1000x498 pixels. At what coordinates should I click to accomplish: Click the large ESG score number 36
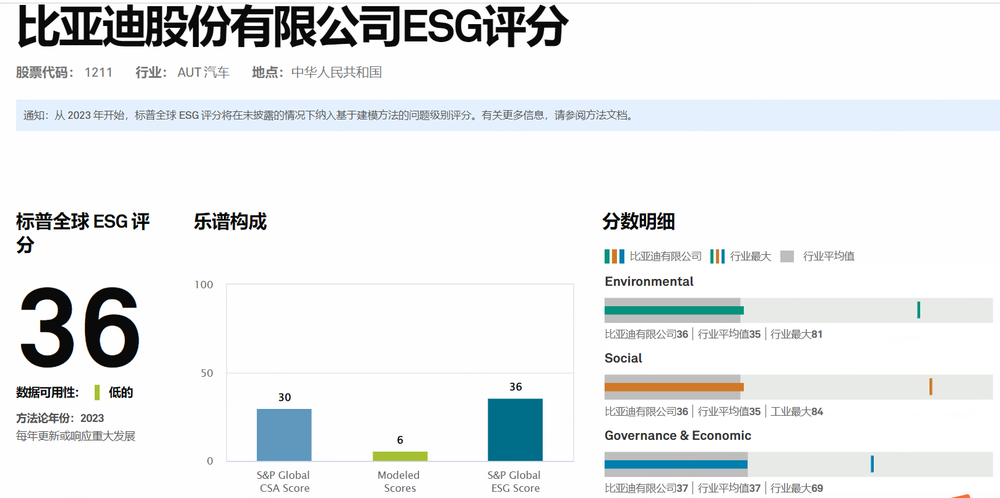point(80,328)
